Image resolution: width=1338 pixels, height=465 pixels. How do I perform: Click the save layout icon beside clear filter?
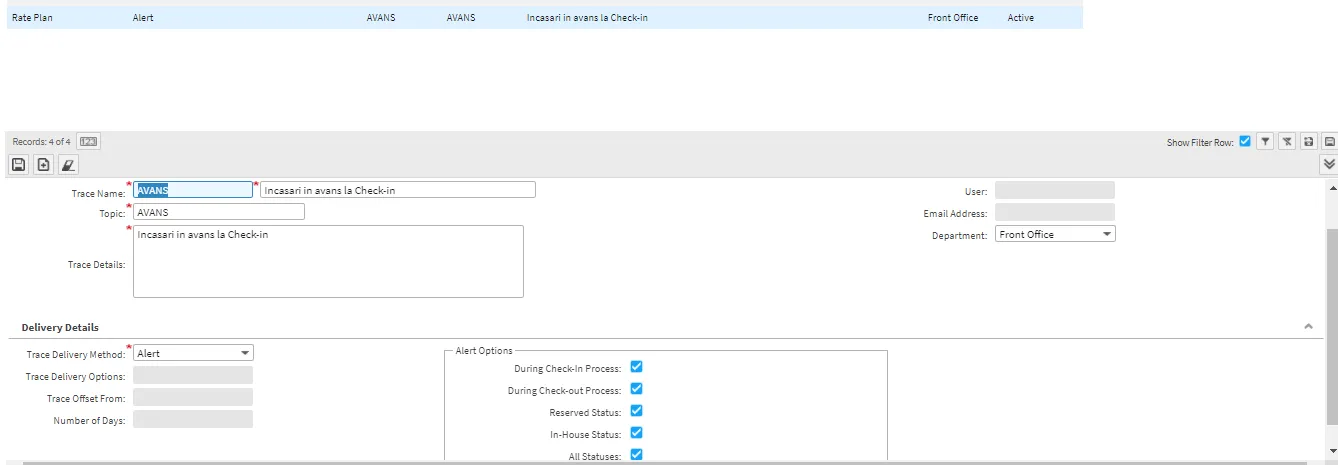(1308, 142)
